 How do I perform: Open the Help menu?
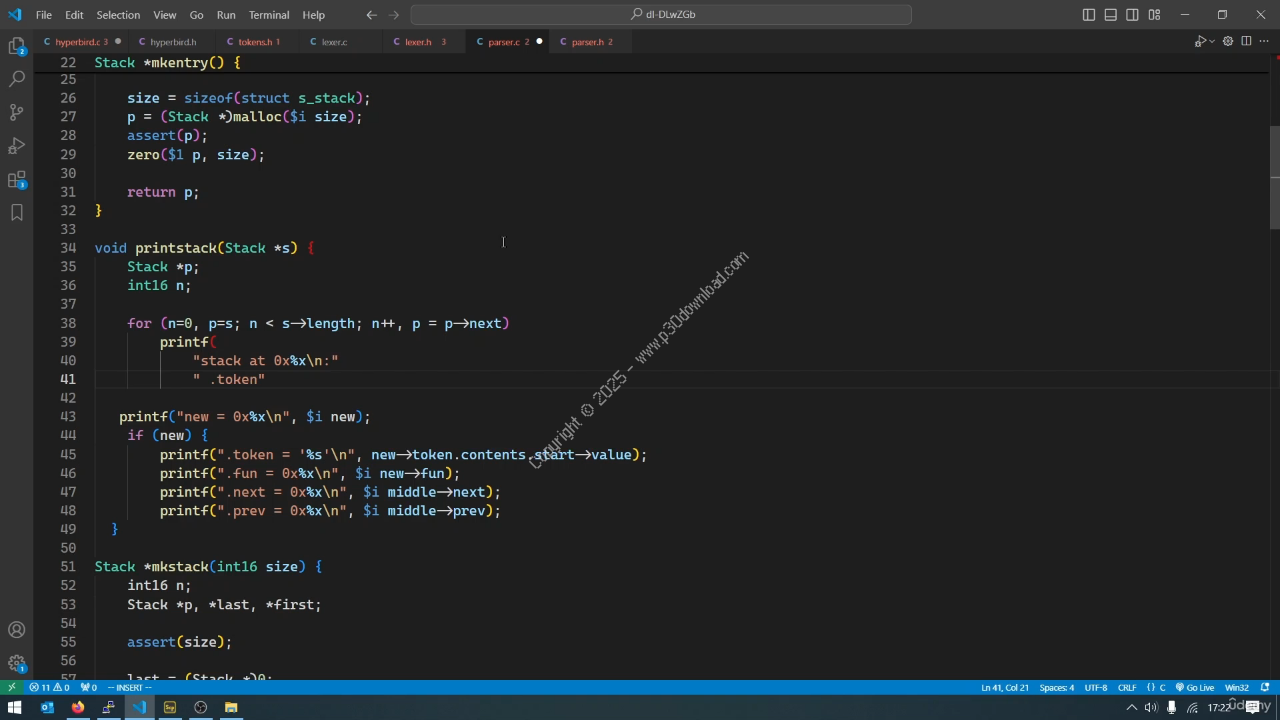(x=313, y=15)
